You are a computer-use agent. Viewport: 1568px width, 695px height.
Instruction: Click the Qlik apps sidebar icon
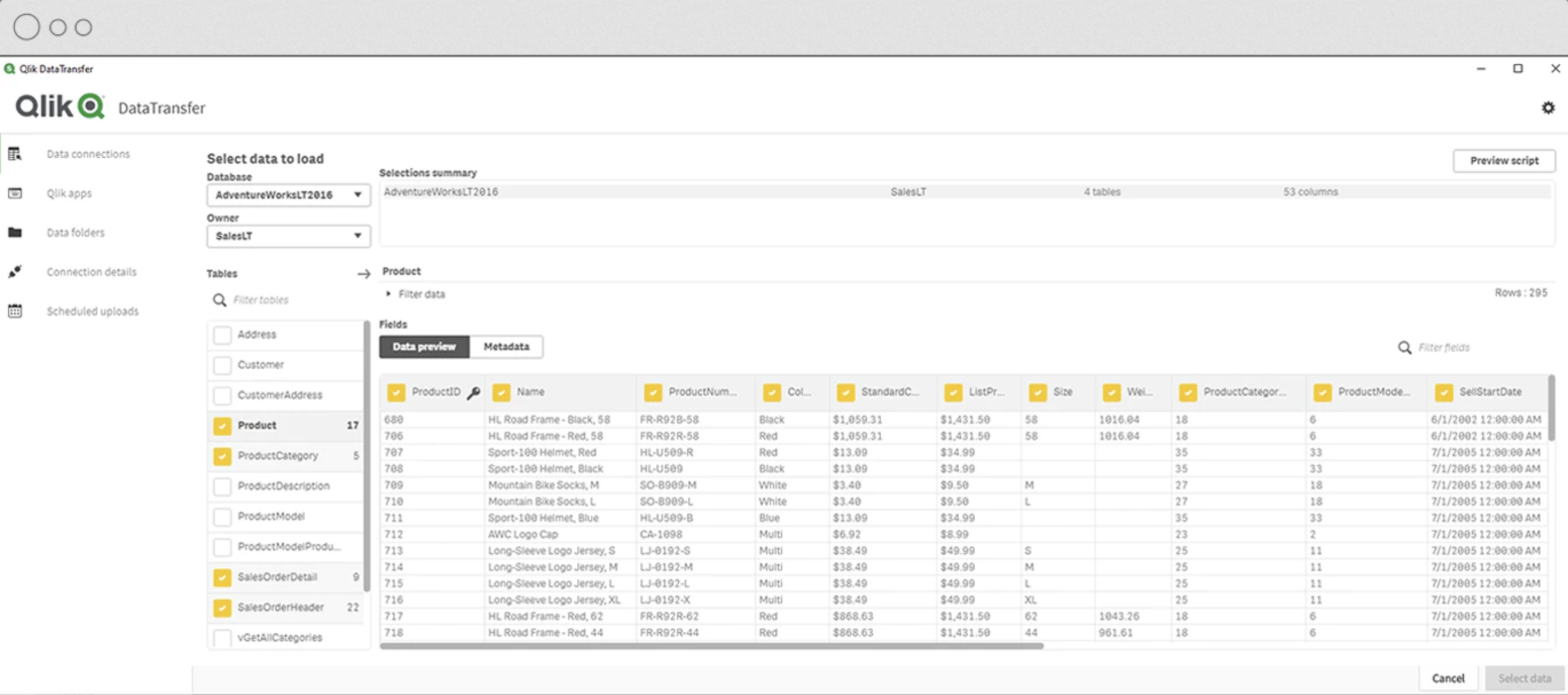click(15, 193)
